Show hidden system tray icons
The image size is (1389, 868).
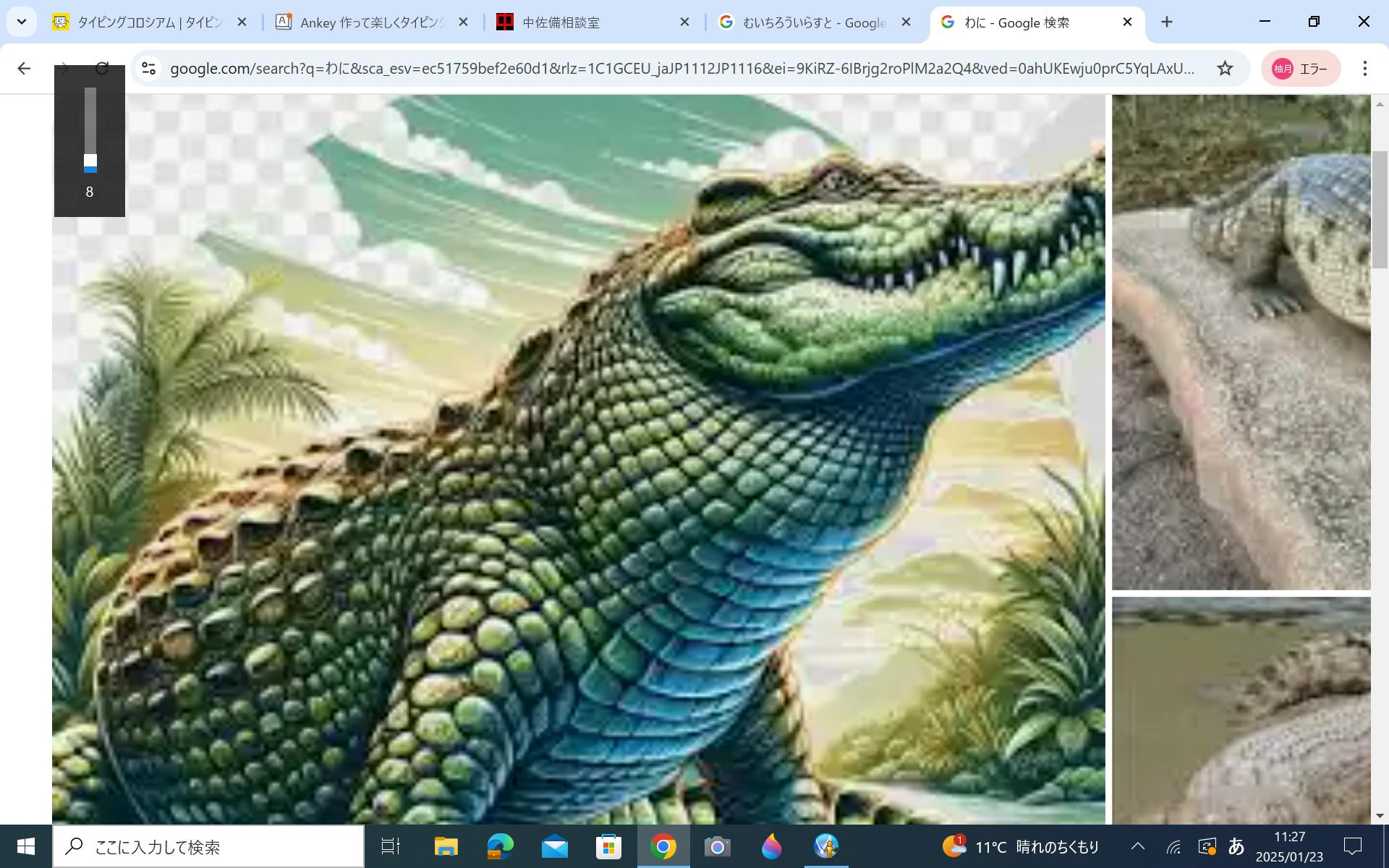1137,846
